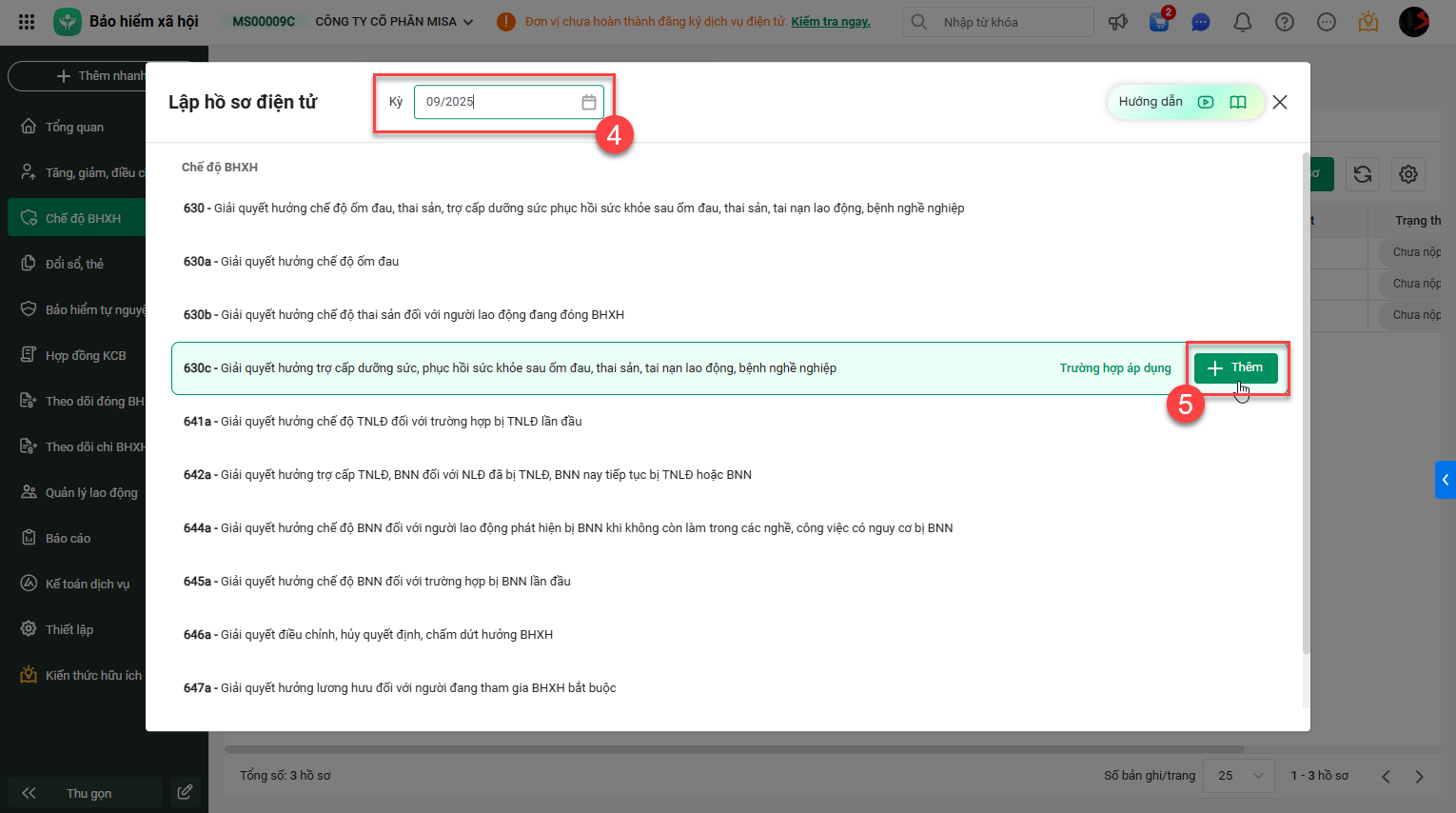This screenshot has height=813, width=1456.
Task: Open Thiết lập sidebar item
Action: point(76,629)
